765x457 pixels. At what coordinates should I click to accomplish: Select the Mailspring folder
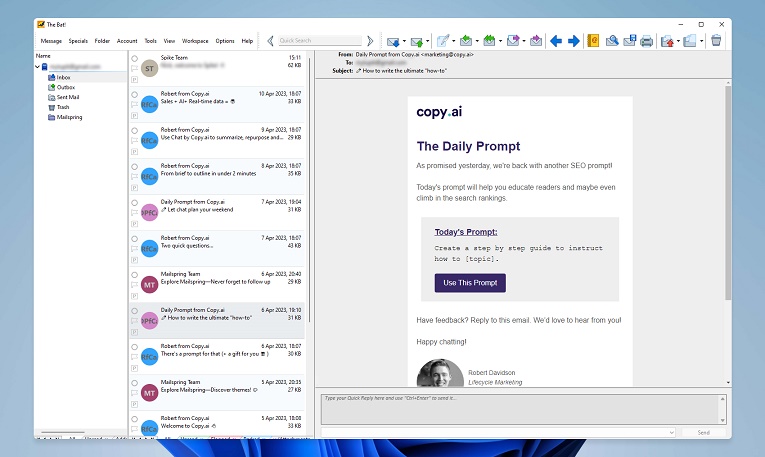click(x=69, y=117)
